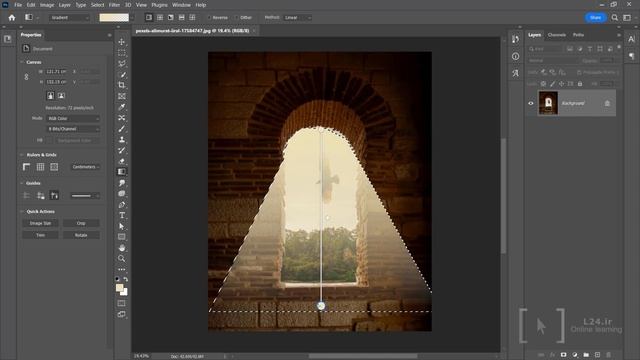The image size is (640, 360).
Task: Select the Eraser tool
Action: tap(122, 161)
